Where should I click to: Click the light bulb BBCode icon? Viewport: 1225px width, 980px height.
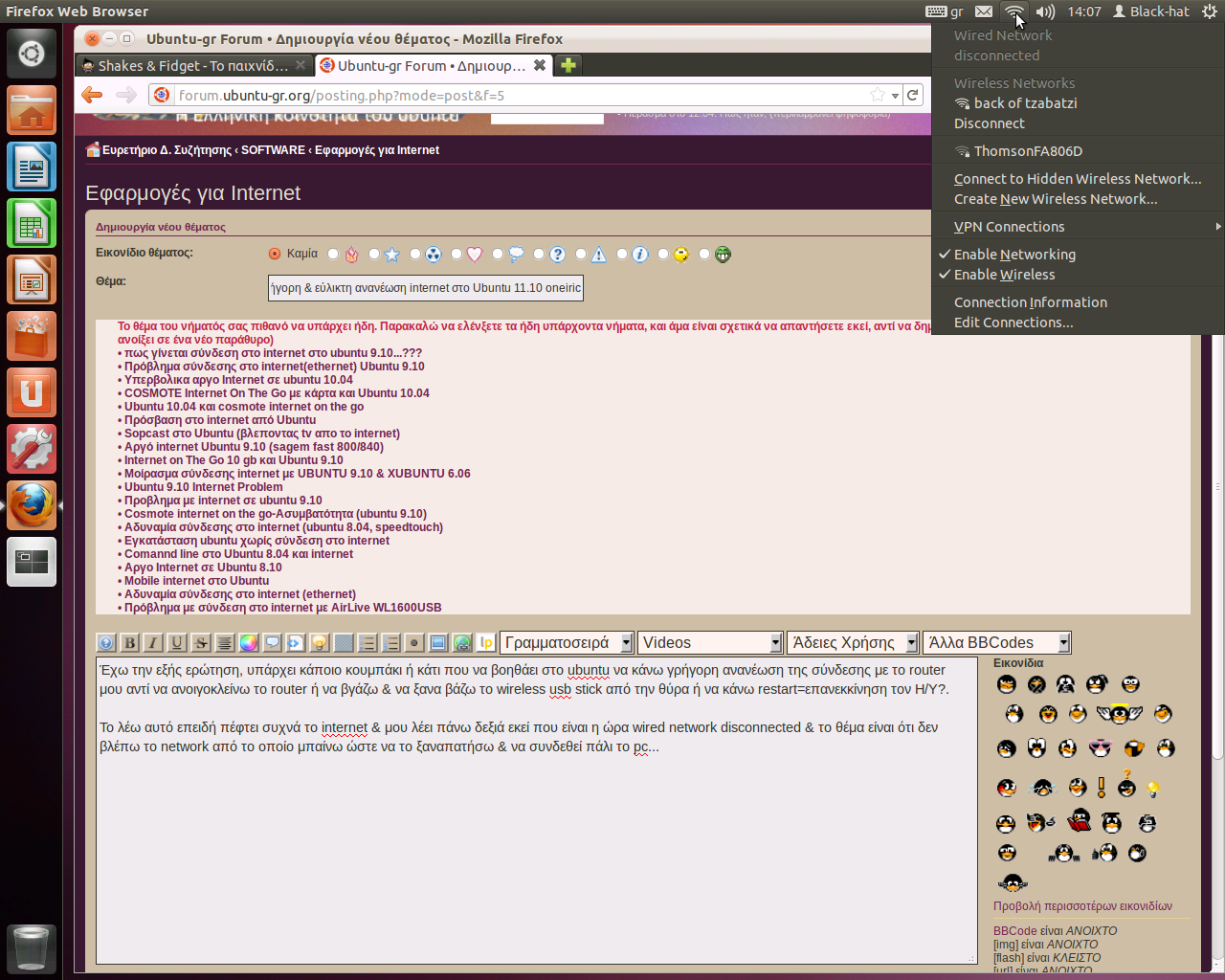coord(320,643)
